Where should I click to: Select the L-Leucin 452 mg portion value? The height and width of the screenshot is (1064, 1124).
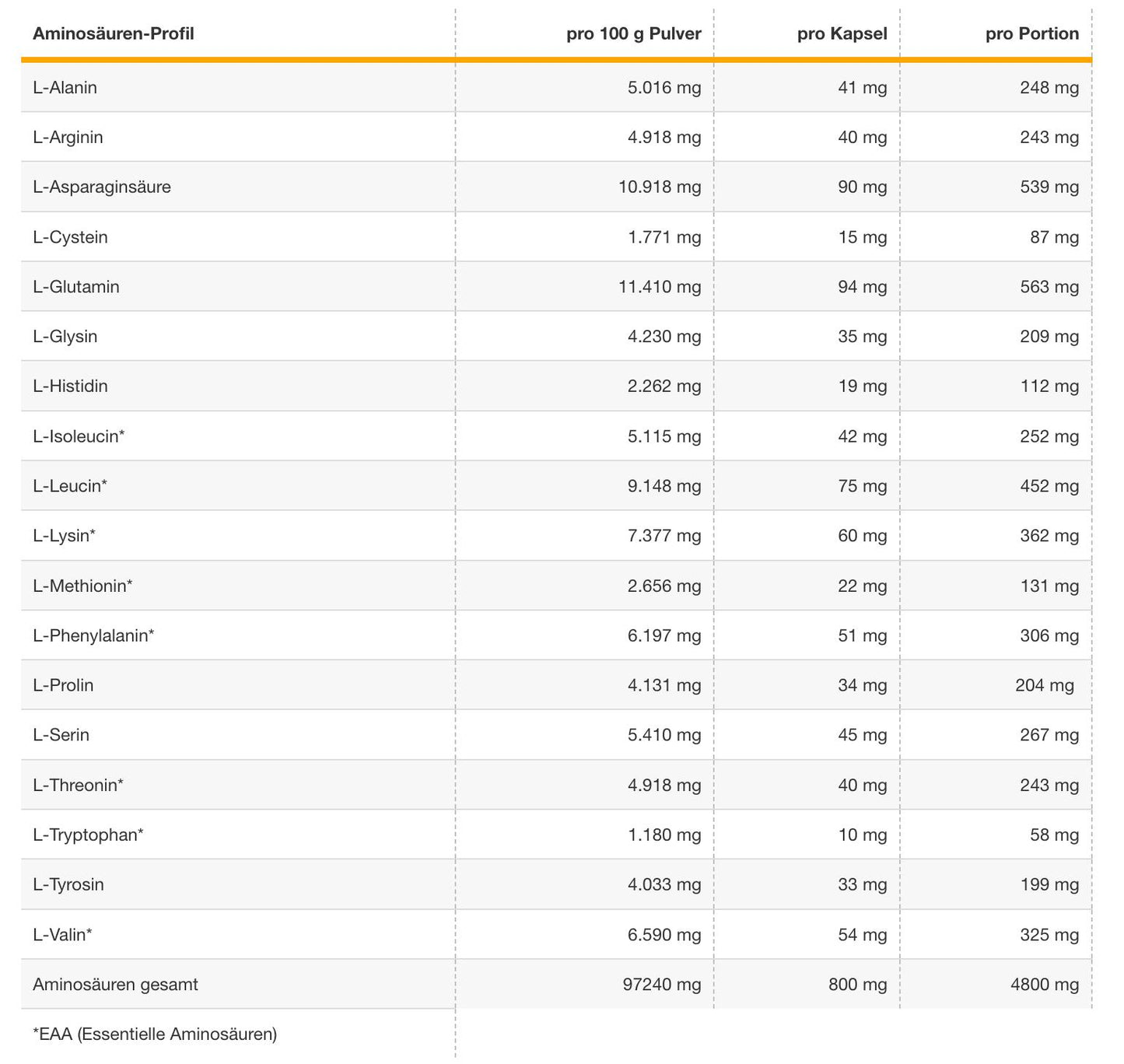(1049, 486)
